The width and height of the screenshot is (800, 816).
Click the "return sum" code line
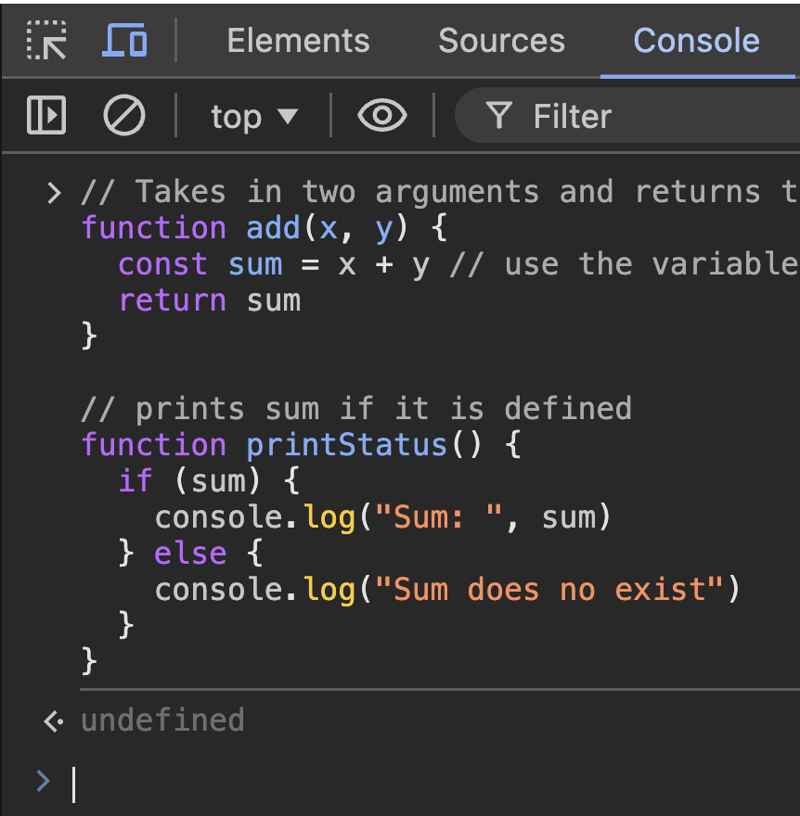210,301
